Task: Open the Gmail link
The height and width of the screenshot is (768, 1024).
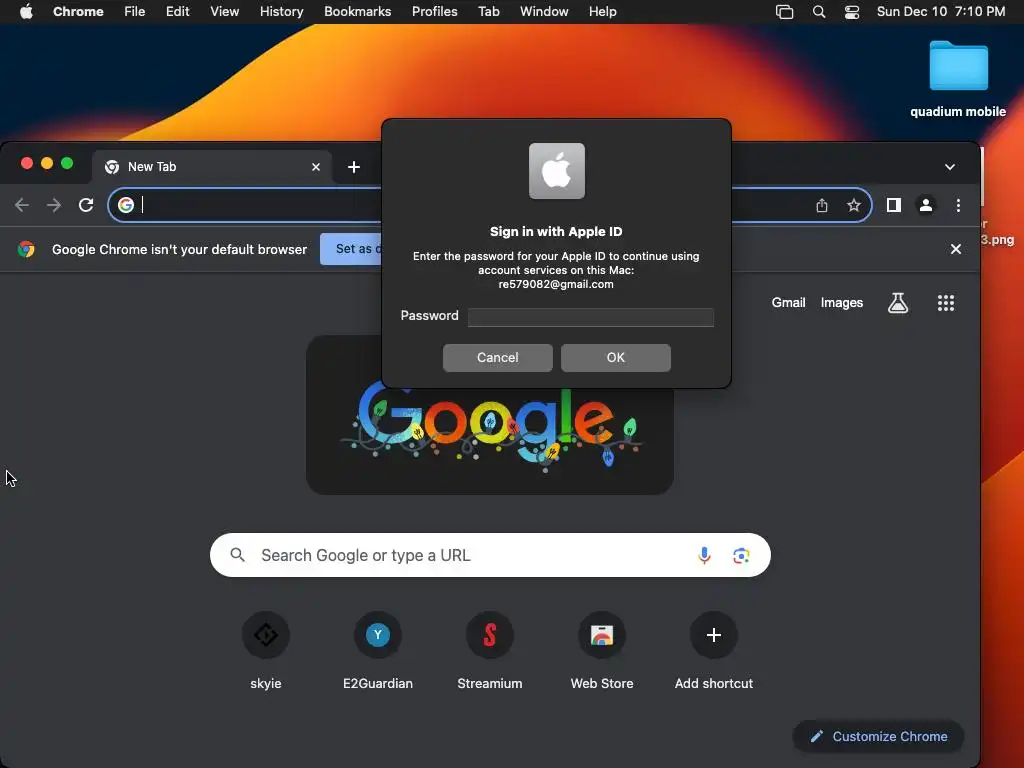Action: [788, 302]
